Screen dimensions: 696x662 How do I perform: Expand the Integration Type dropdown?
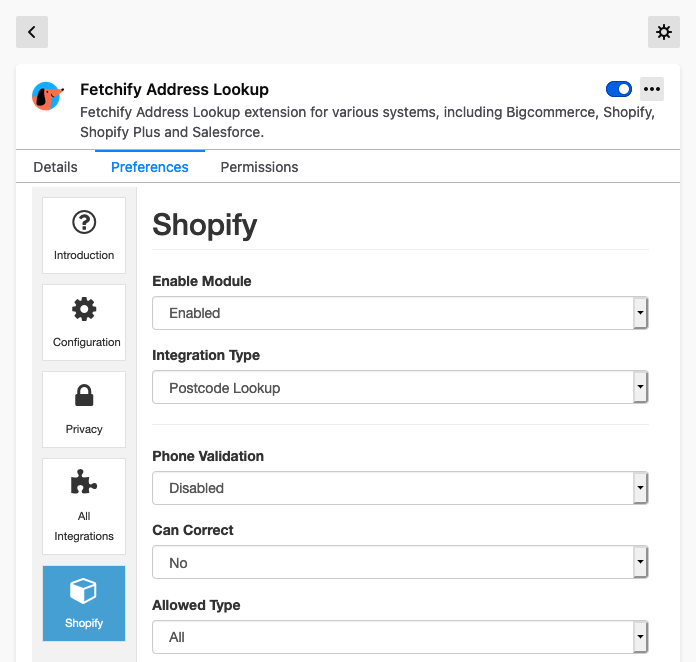pos(400,388)
